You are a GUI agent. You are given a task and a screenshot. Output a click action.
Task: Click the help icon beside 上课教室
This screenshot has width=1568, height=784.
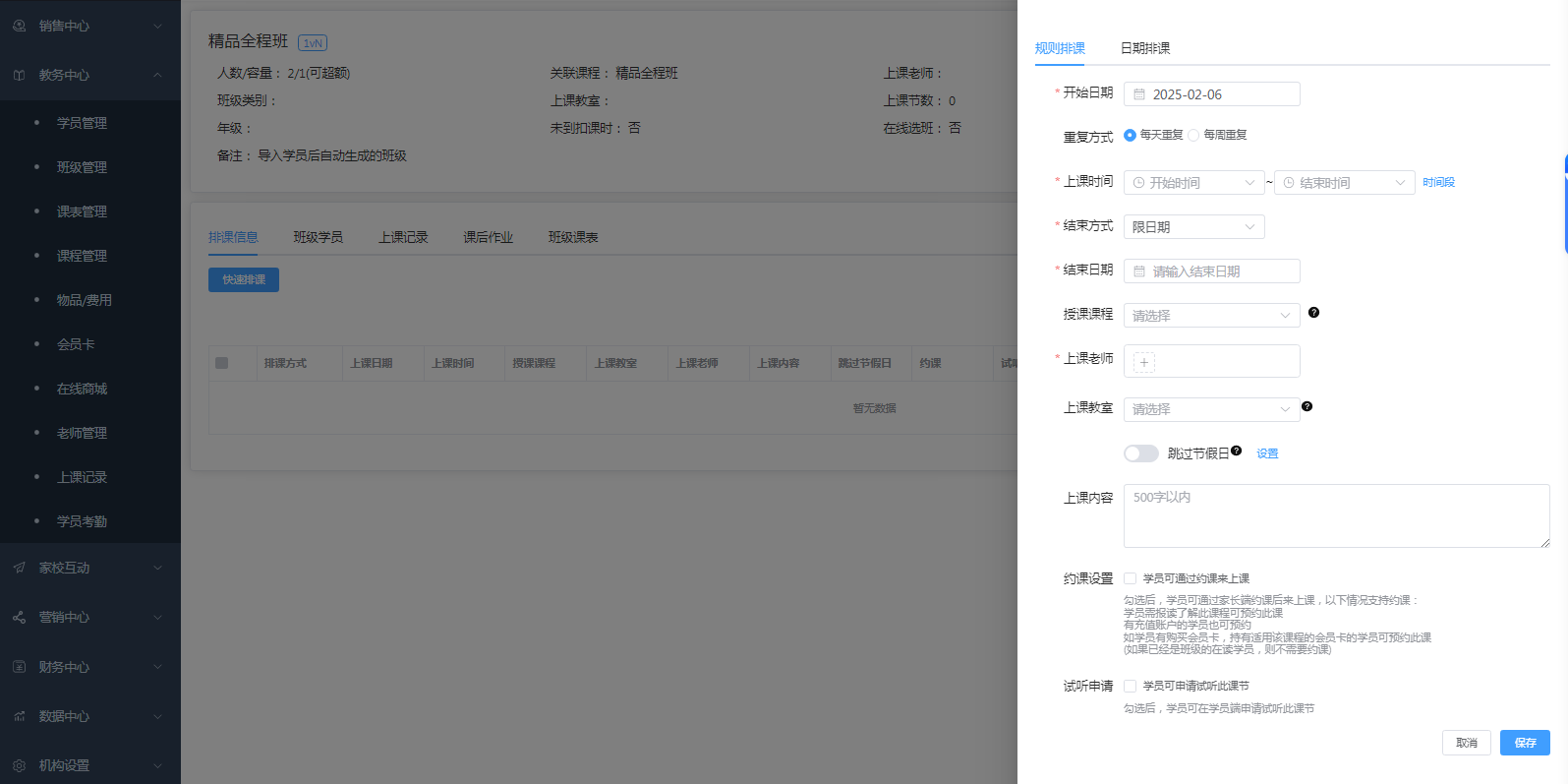[x=1307, y=406]
